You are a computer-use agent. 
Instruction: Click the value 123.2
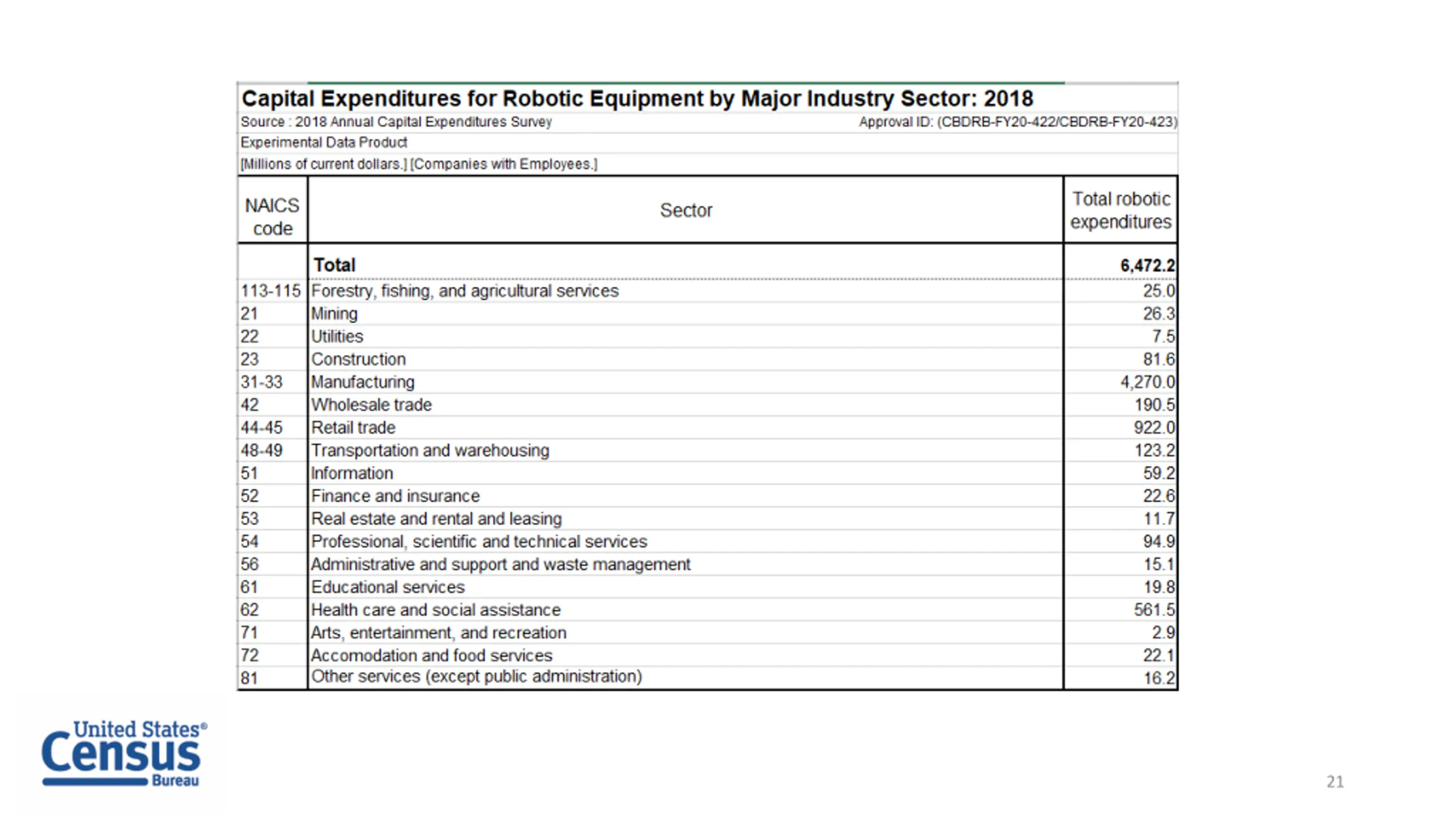(x=1154, y=450)
